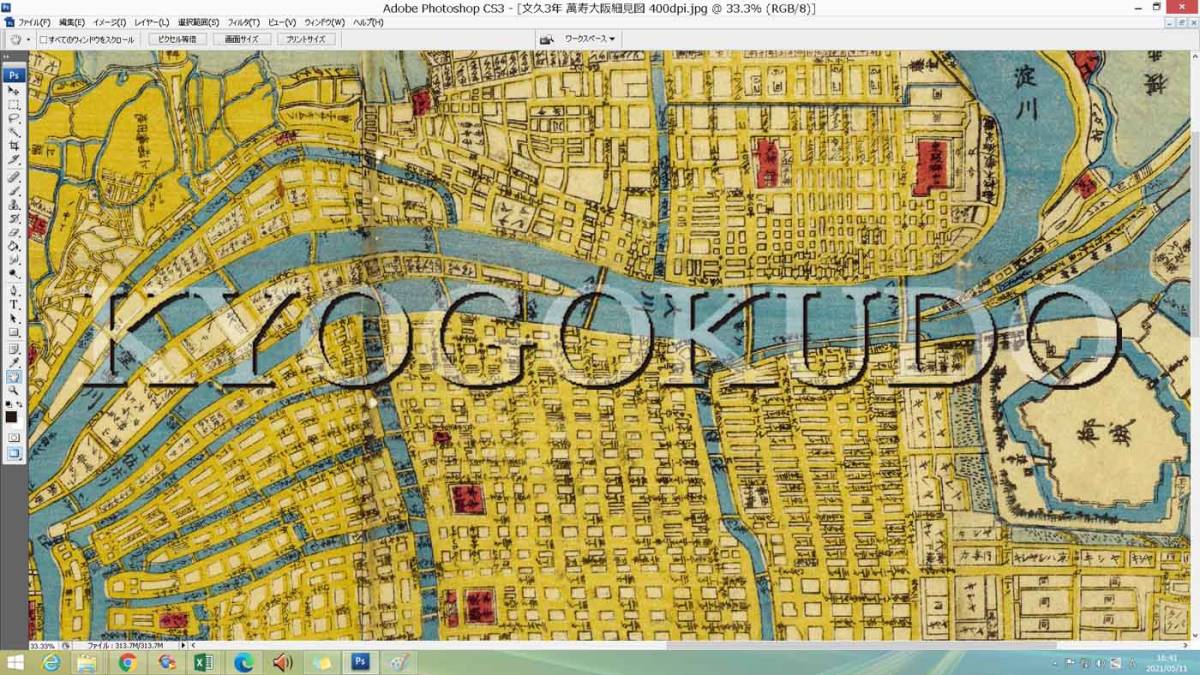Select the Type tool
Image resolution: width=1200 pixels, height=675 pixels.
click(14, 304)
